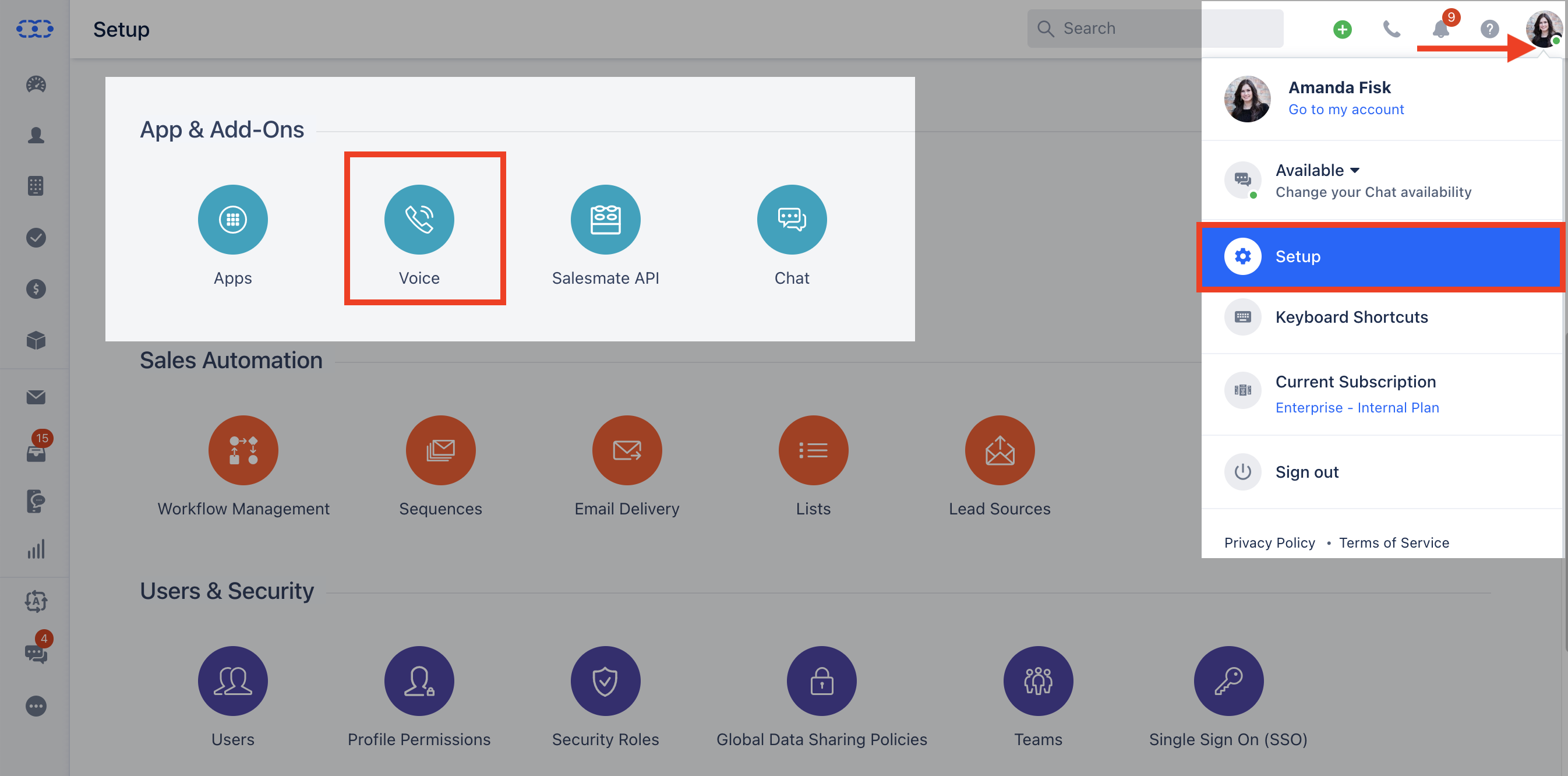Choose Sign out in profile menu

(1380, 472)
